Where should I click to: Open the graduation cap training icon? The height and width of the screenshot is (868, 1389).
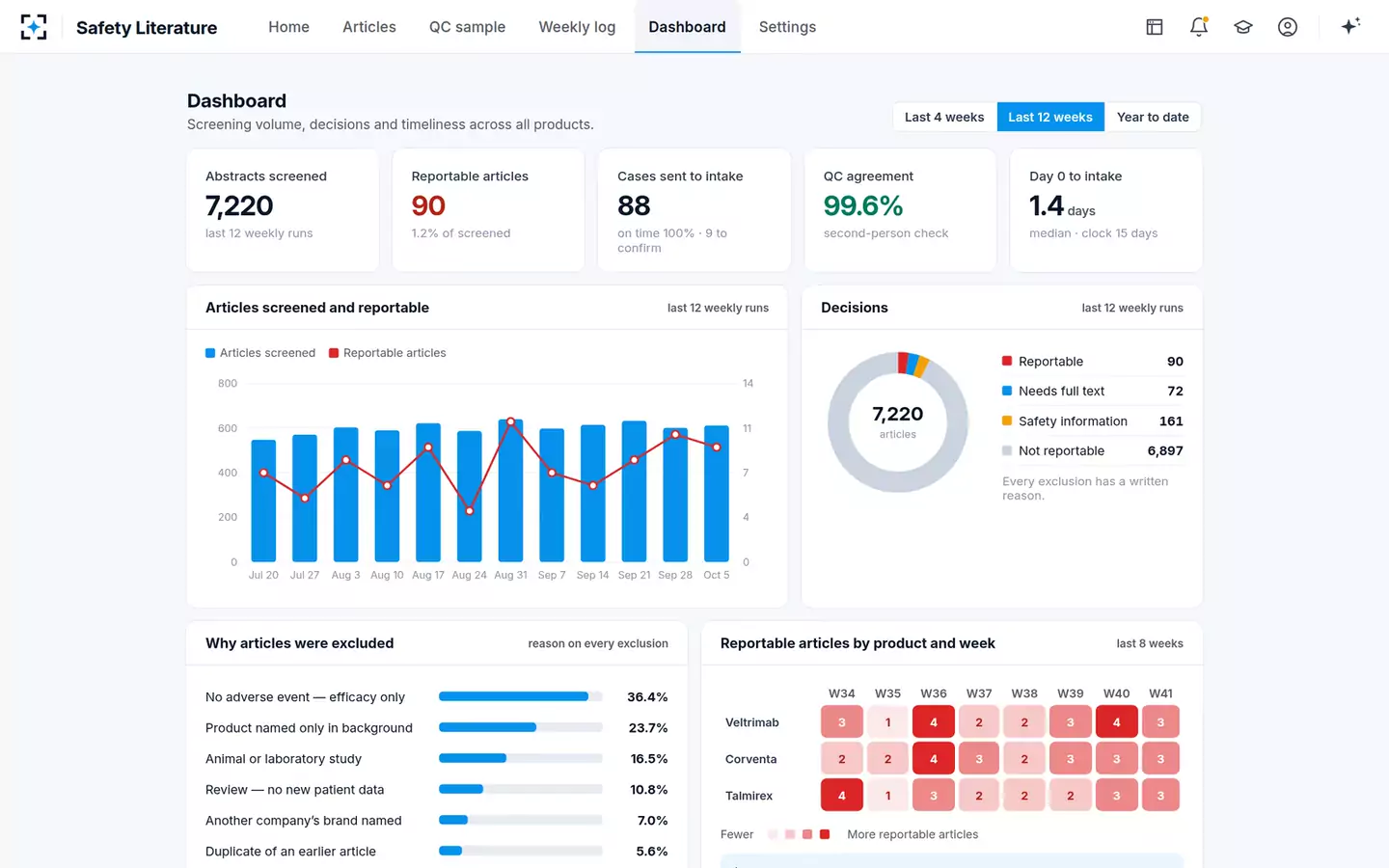(x=1243, y=27)
